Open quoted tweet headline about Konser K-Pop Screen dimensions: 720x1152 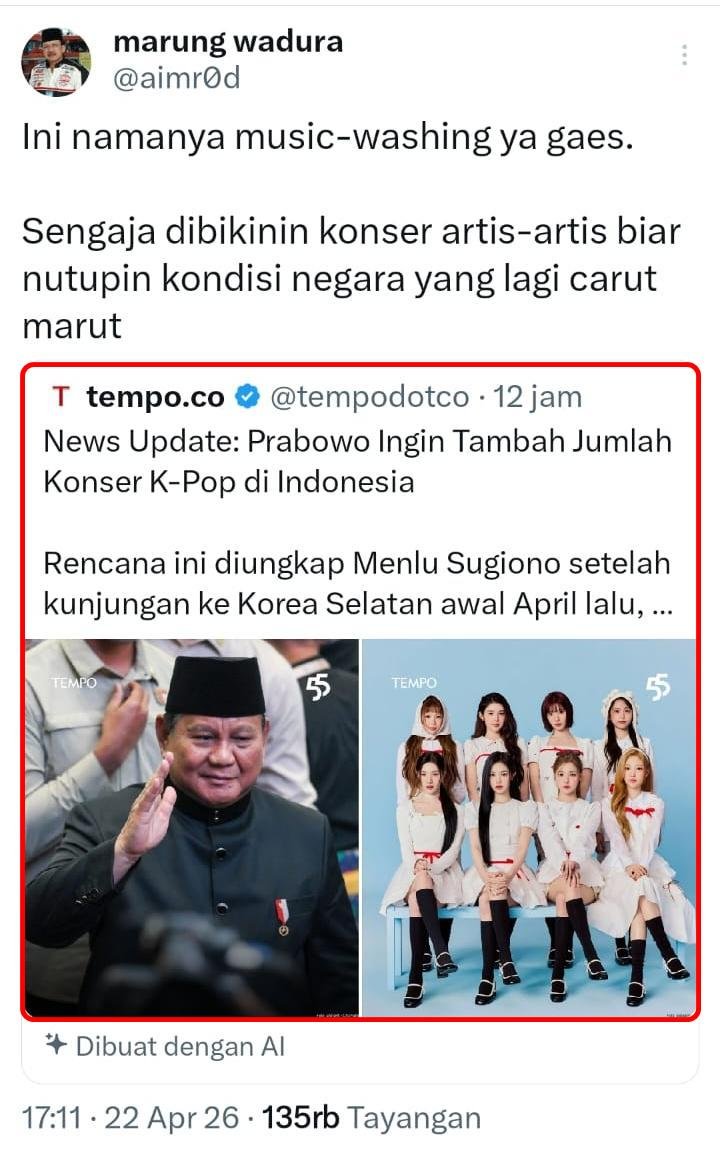point(358,461)
